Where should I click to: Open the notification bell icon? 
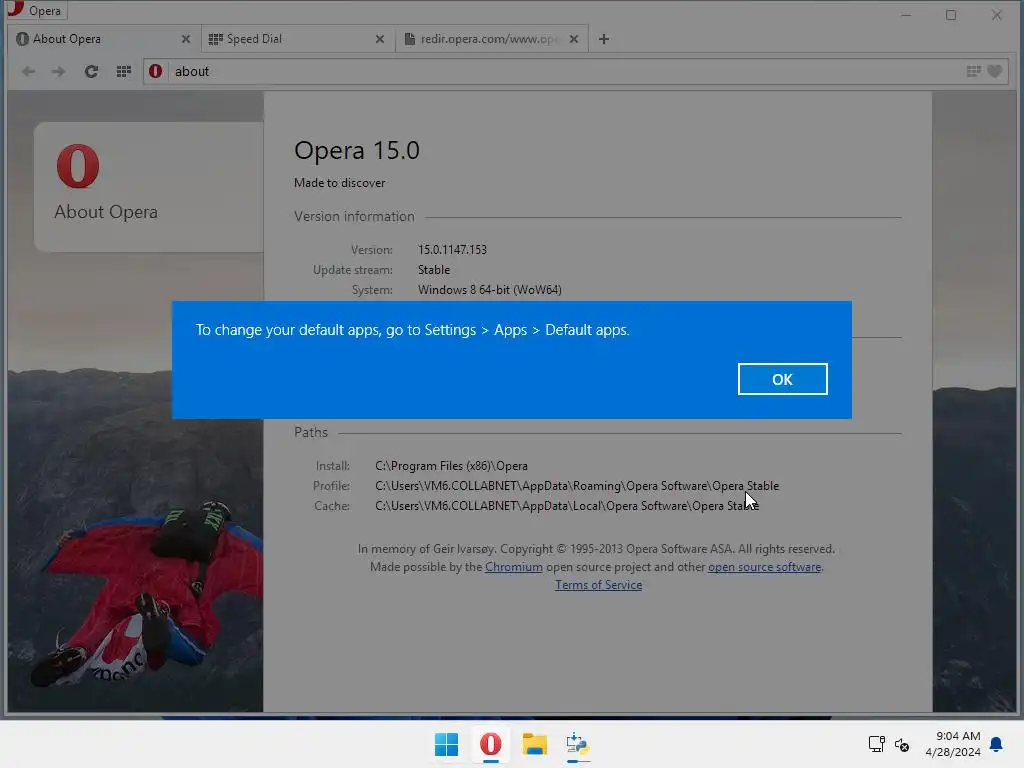click(x=996, y=744)
